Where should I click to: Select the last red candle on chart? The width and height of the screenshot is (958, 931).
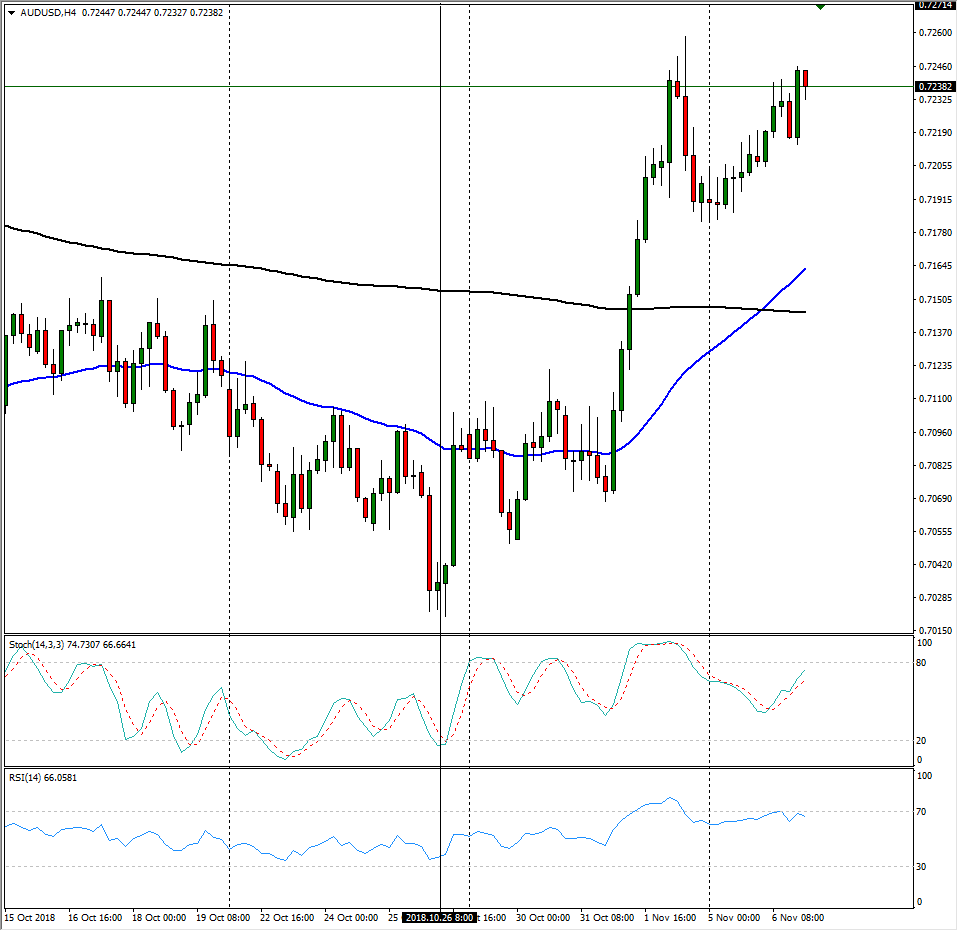click(805, 78)
